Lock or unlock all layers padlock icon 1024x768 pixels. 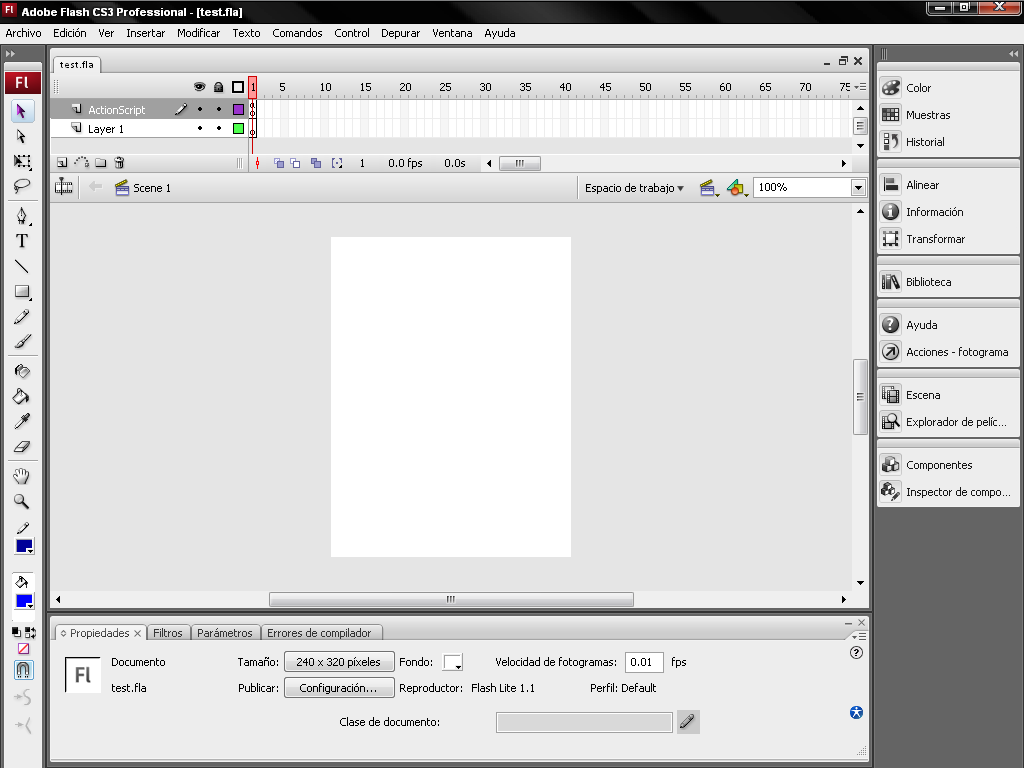tap(219, 87)
